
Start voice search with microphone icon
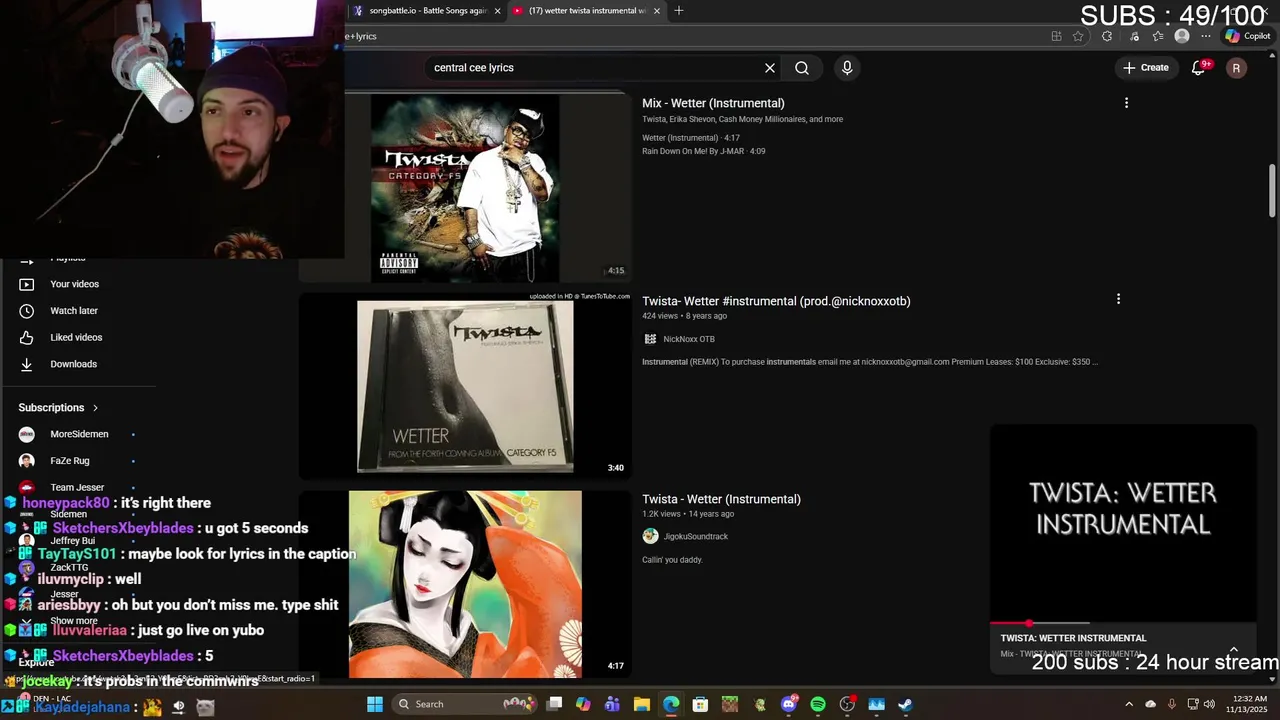pyautogui.click(x=847, y=68)
